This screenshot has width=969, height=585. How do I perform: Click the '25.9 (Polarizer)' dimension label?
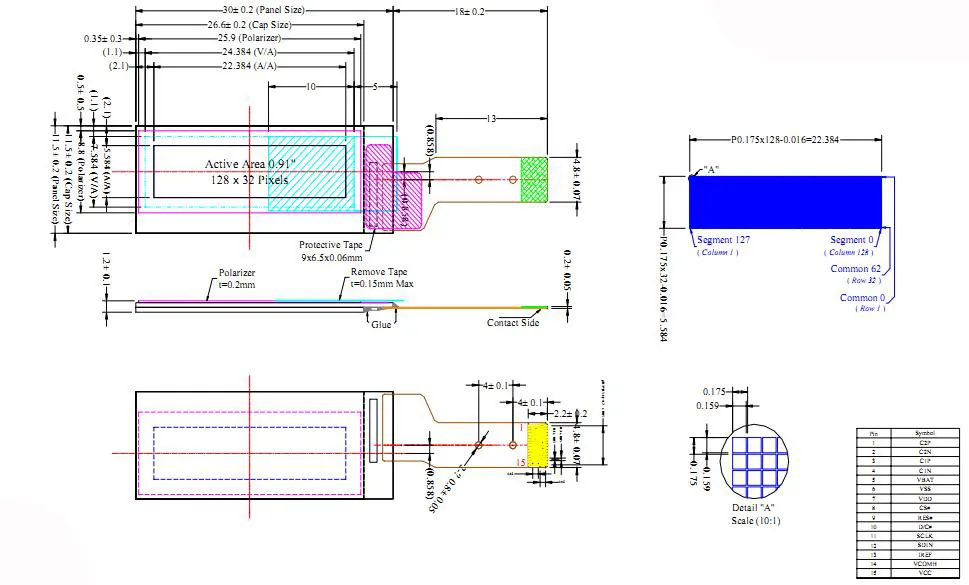point(249,38)
